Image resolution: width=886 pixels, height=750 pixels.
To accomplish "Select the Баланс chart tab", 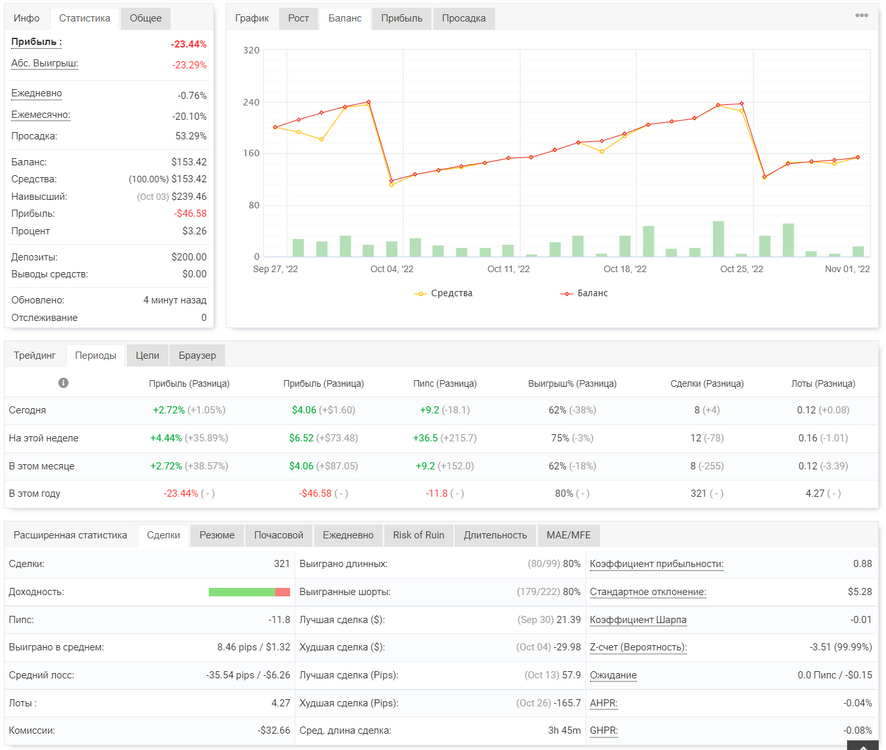I will pyautogui.click(x=345, y=18).
